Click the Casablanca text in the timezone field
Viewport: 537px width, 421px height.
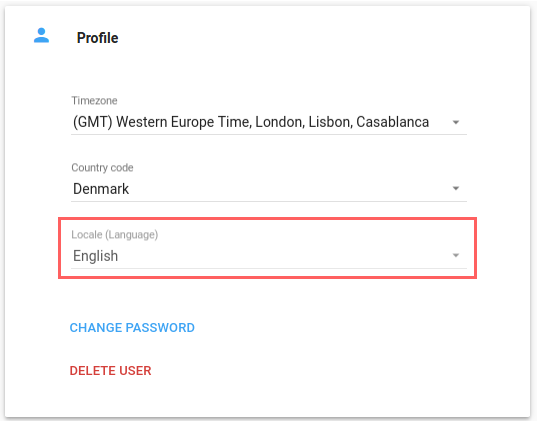tap(392, 122)
